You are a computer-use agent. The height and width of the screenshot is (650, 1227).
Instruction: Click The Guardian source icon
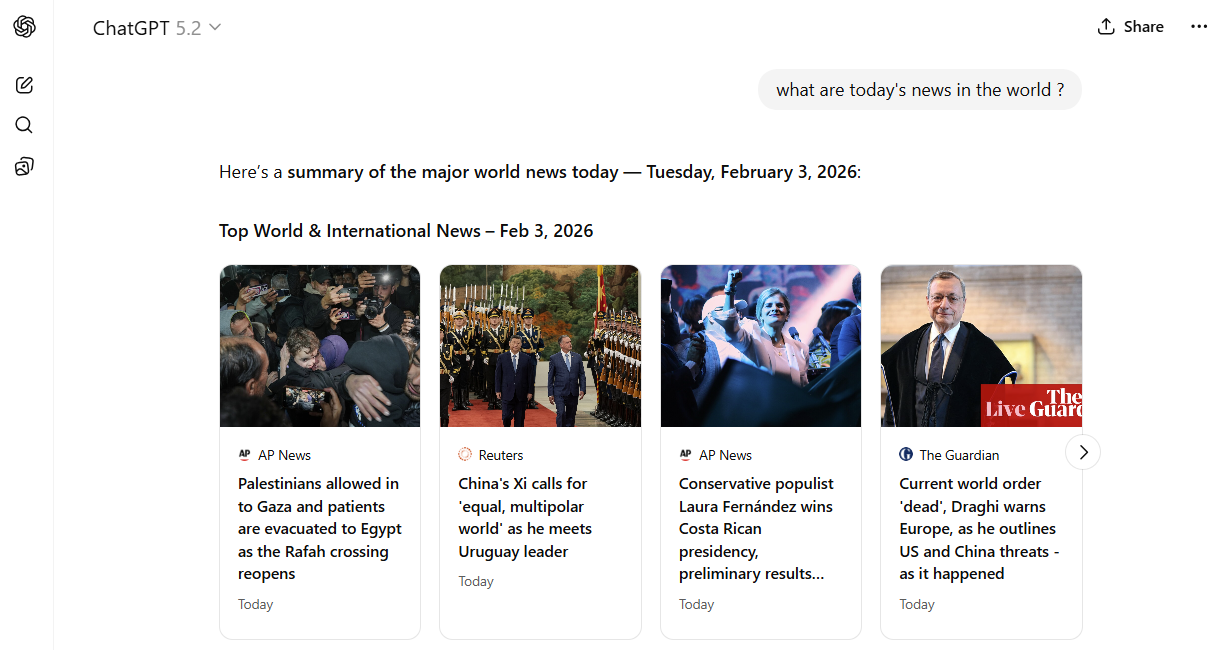906,455
